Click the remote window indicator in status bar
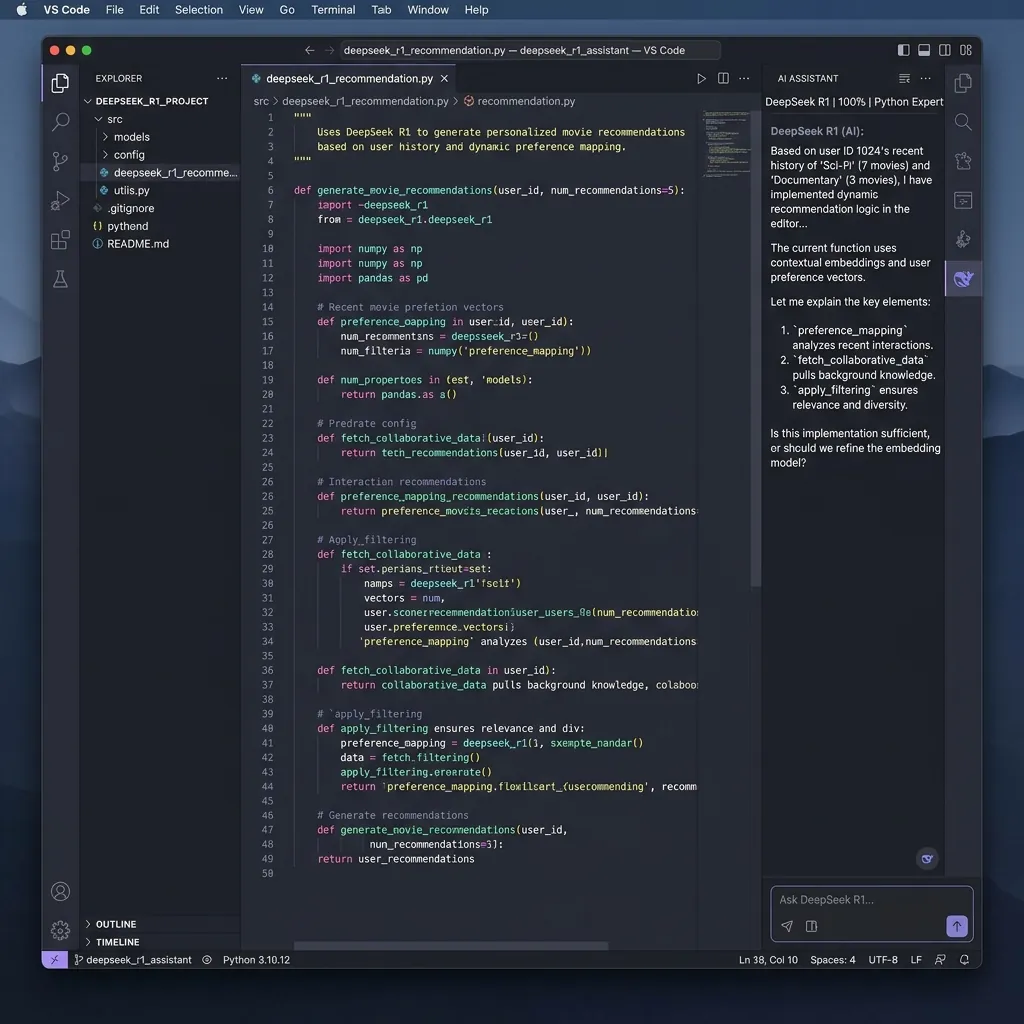Viewport: 1024px width, 1024px height. pyautogui.click(x=54, y=959)
